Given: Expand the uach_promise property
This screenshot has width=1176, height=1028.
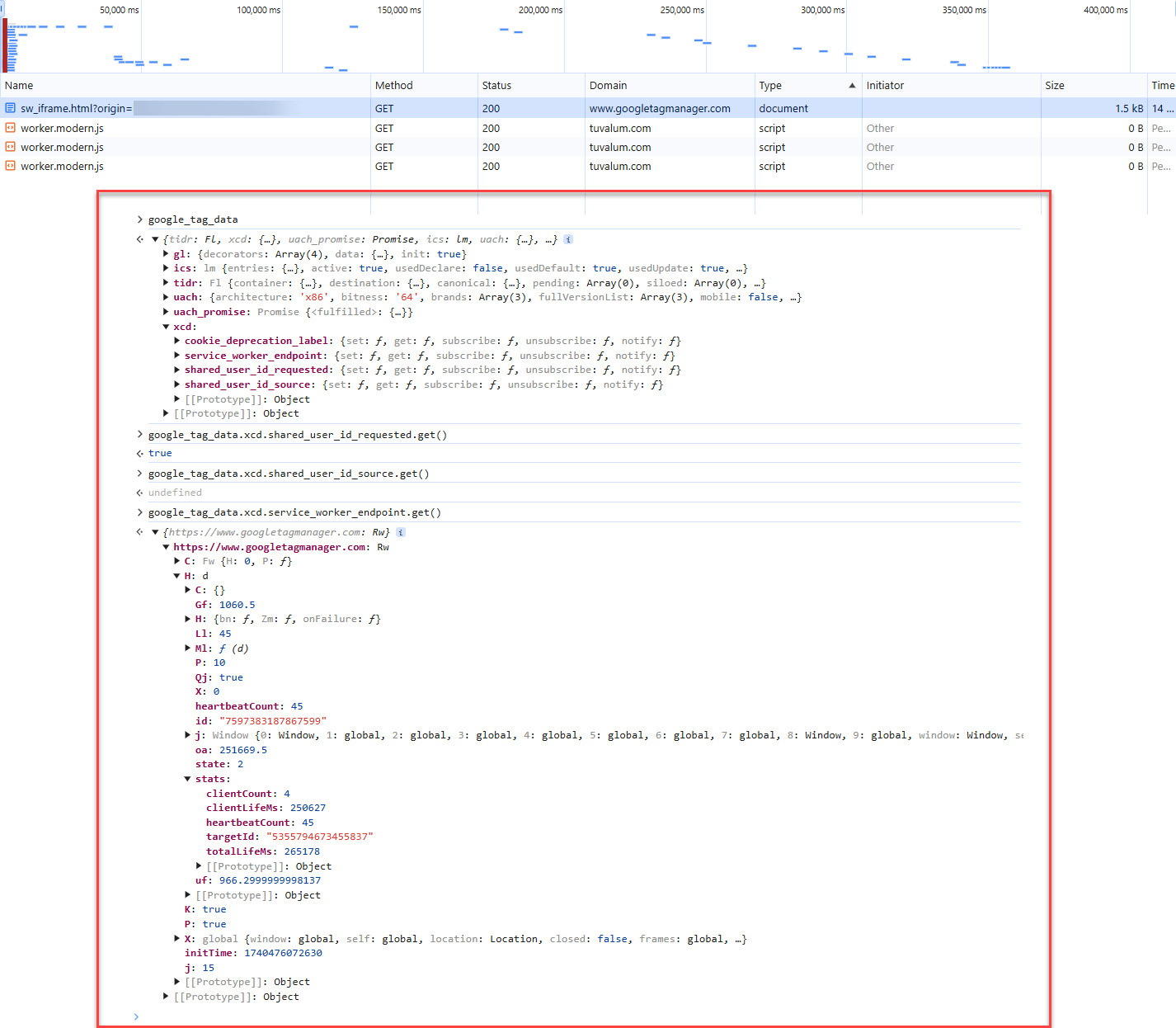Looking at the screenshot, I should tap(166, 312).
